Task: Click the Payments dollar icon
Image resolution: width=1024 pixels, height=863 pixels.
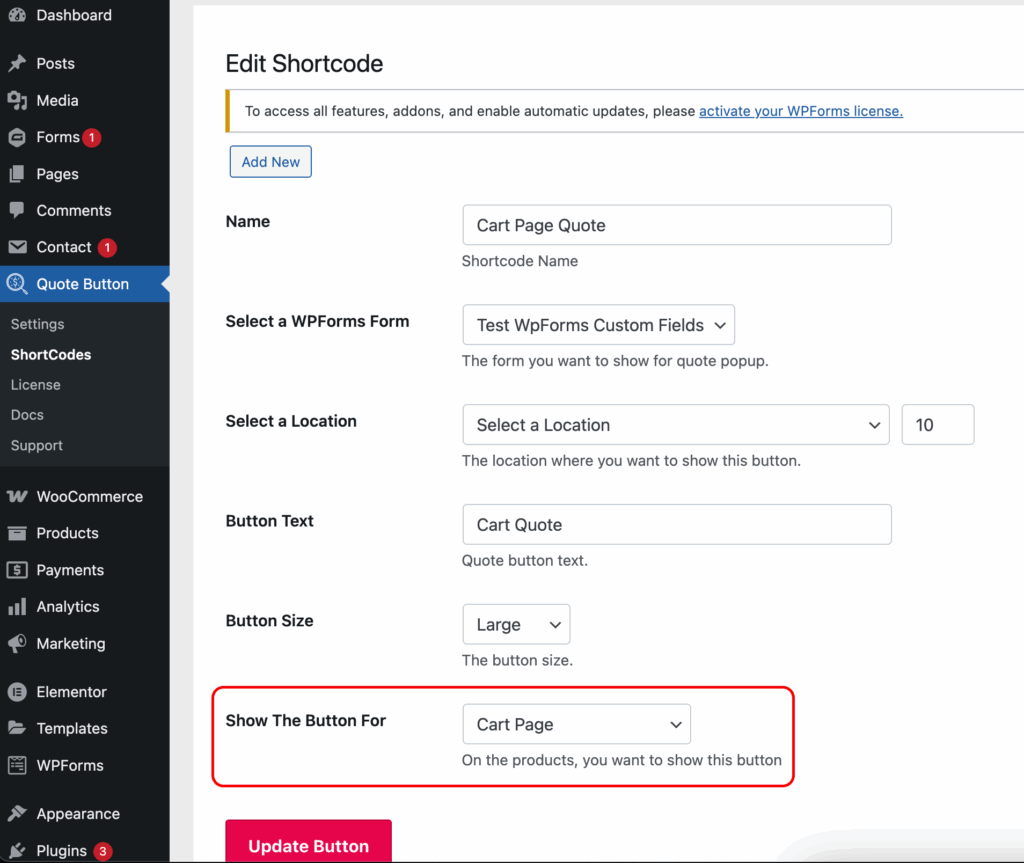Action: [17, 570]
